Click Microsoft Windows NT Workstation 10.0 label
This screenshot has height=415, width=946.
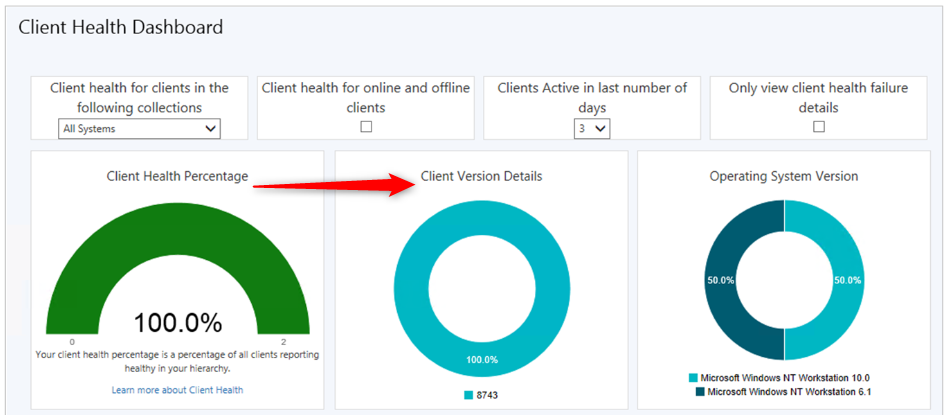pyautogui.click(x=785, y=378)
